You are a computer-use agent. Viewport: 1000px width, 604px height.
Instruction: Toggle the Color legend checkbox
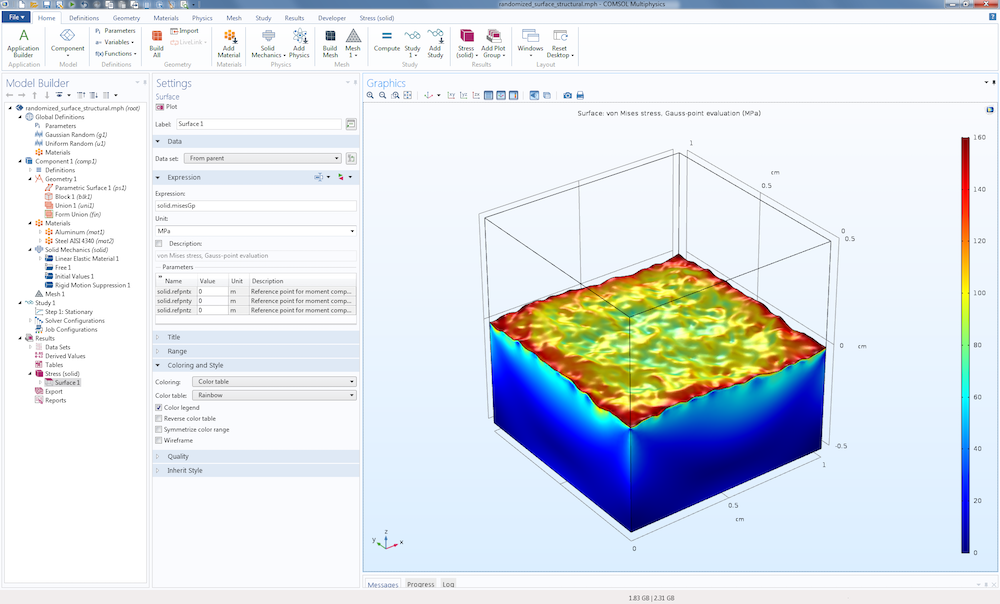click(x=159, y=408)
